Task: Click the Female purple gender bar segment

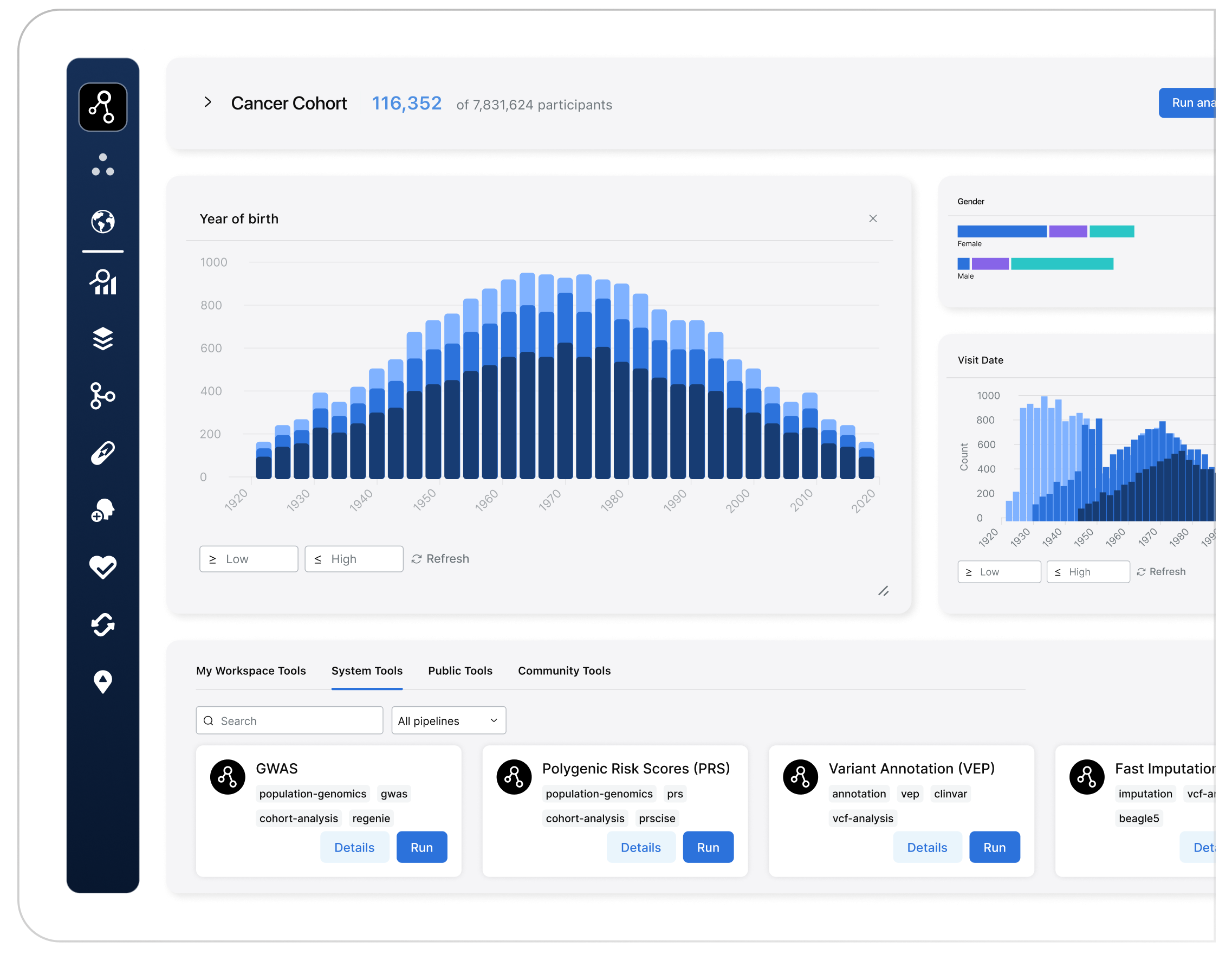Action: [1069, 231]
